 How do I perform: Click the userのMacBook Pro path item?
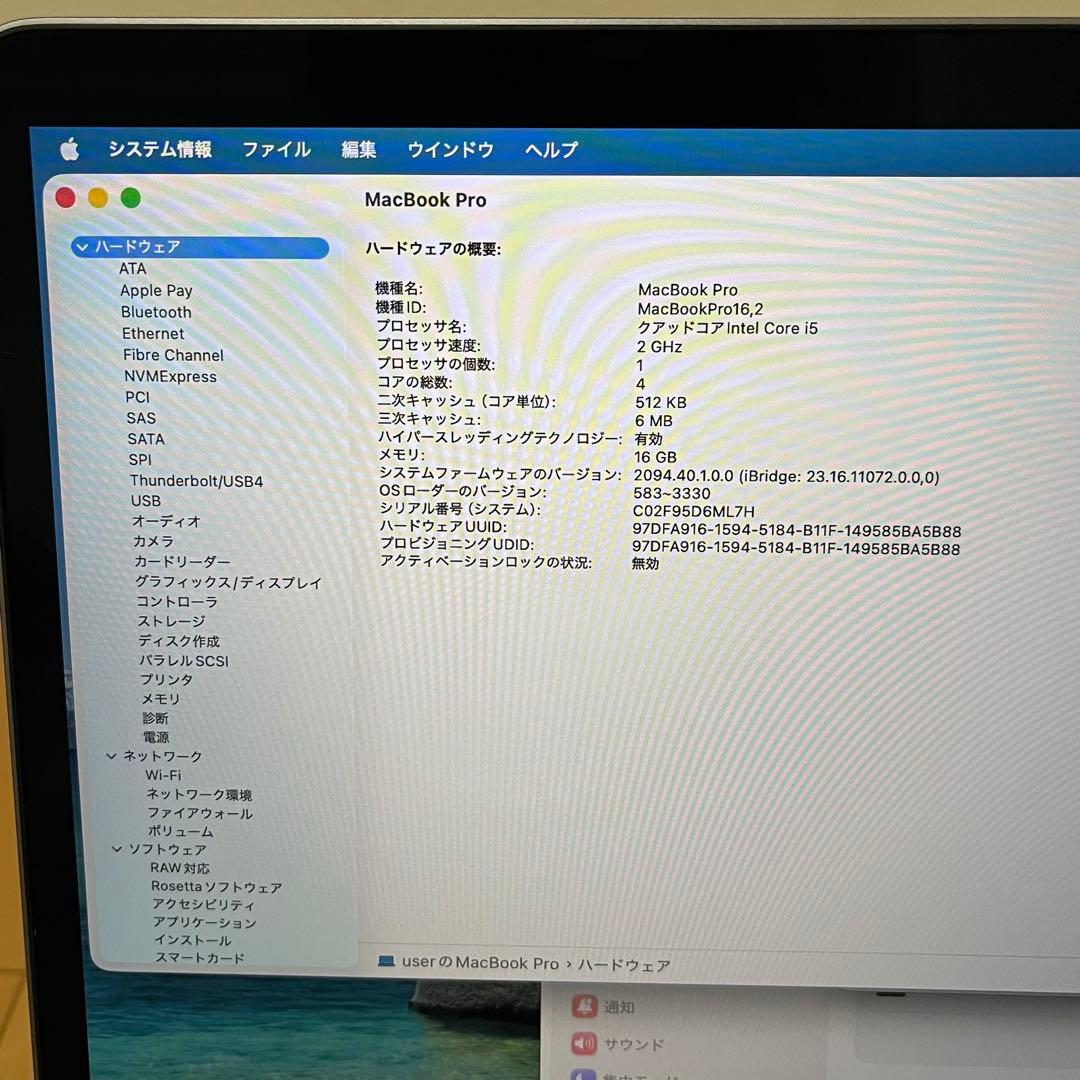coord(480,962)
